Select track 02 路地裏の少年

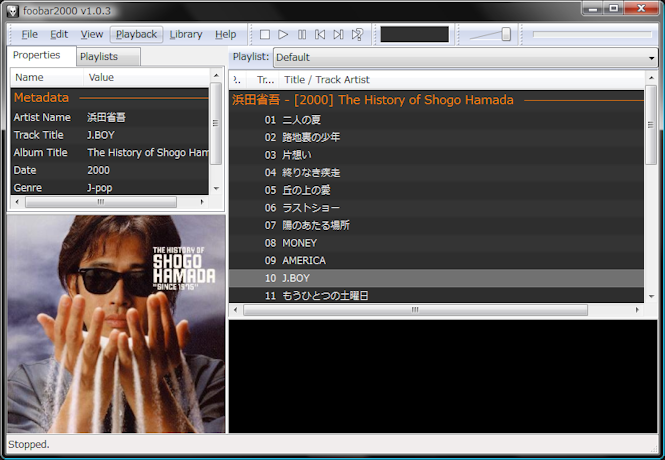click(x=436, y=137)
